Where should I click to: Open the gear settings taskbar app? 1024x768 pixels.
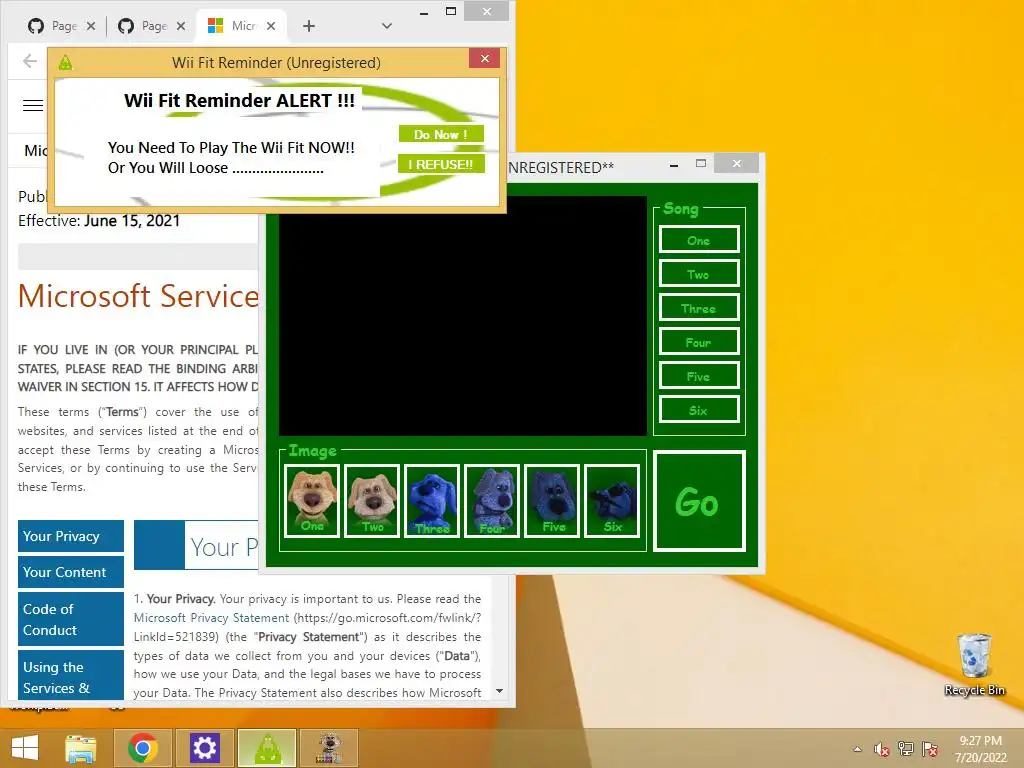point(204,748)
